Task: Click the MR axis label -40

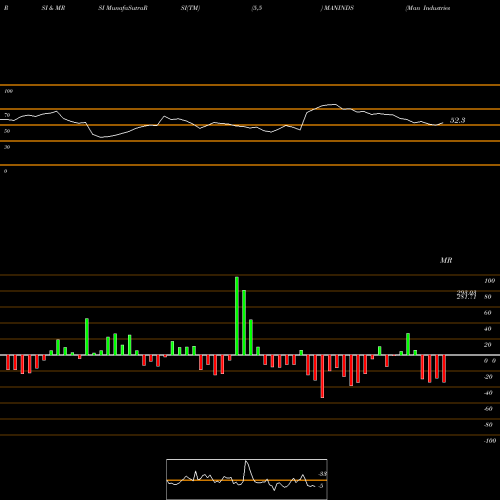Action: (x=488, y=393)
